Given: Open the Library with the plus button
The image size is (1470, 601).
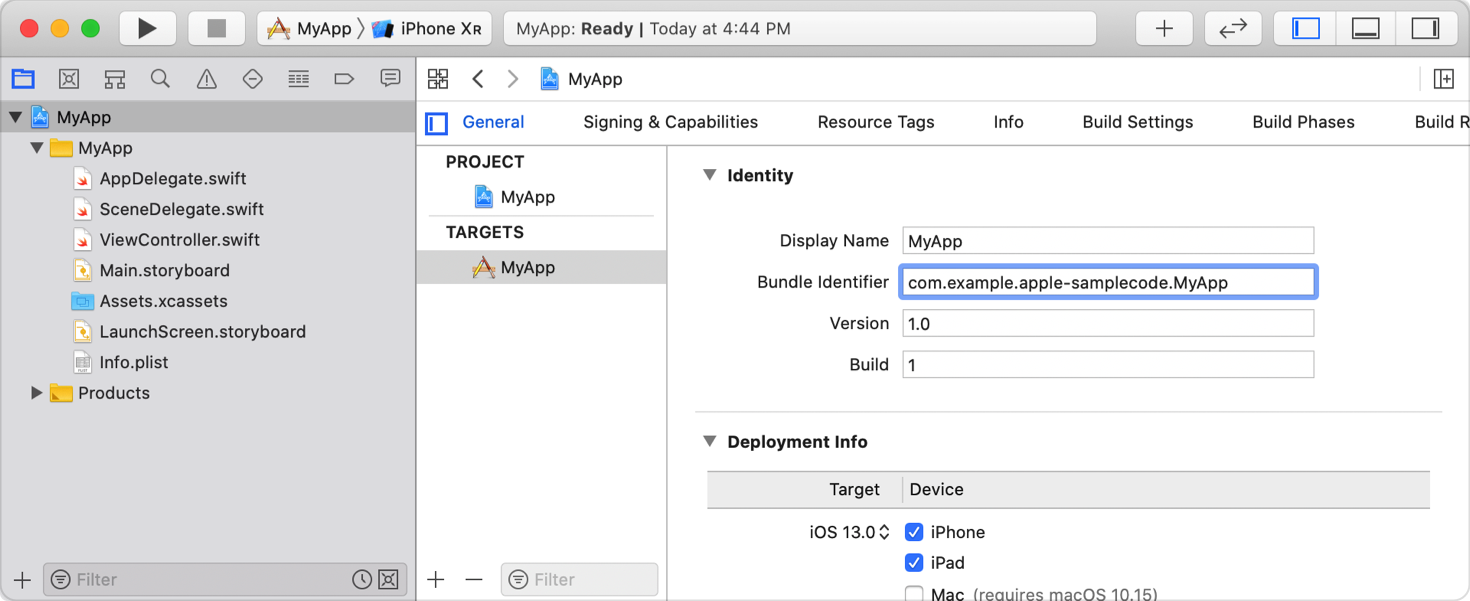Looking at the screenshot, I should (1164, 29).
